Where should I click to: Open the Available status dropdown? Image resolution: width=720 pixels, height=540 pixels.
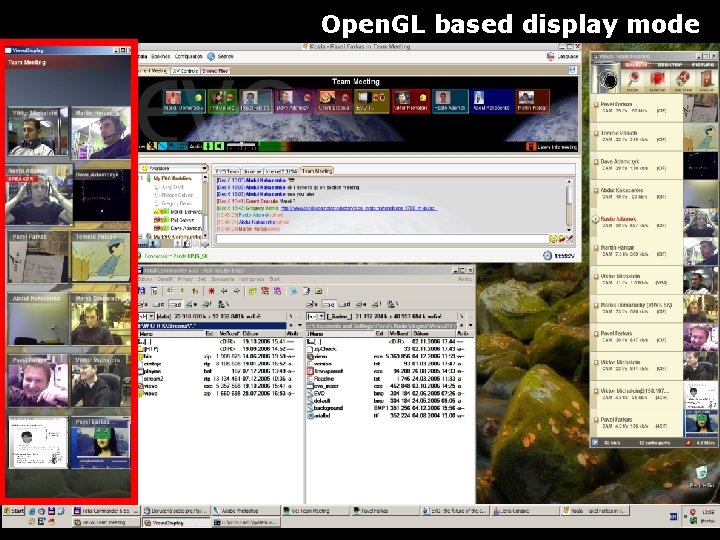(x=174, y=169)
